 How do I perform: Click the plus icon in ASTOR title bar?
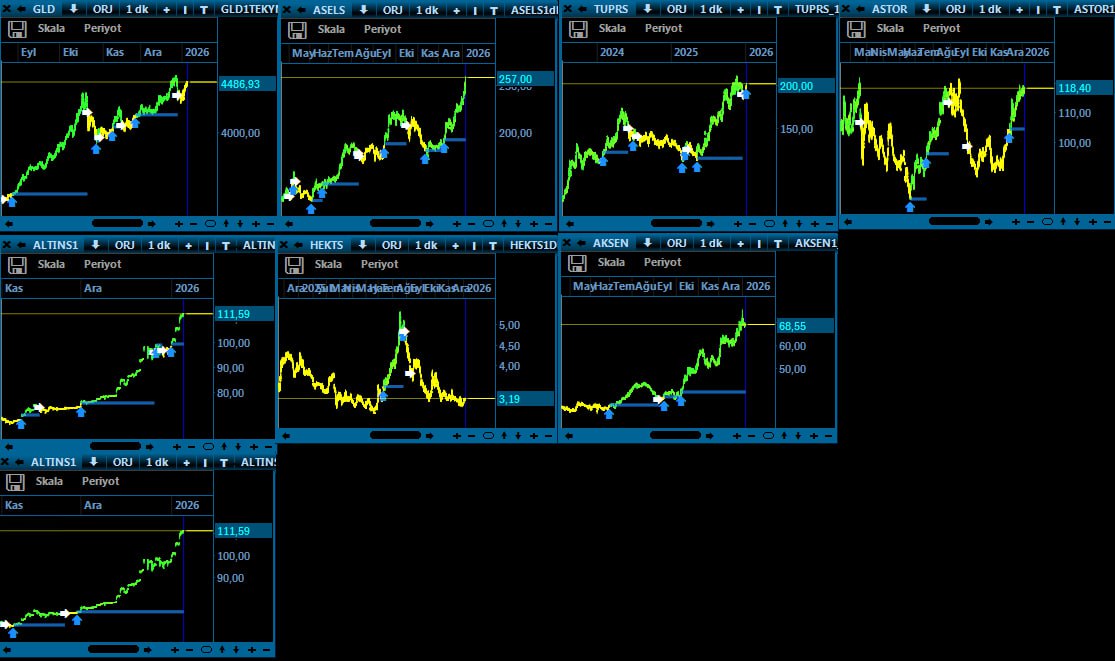pyautogui.click(x=1019, y=10)
